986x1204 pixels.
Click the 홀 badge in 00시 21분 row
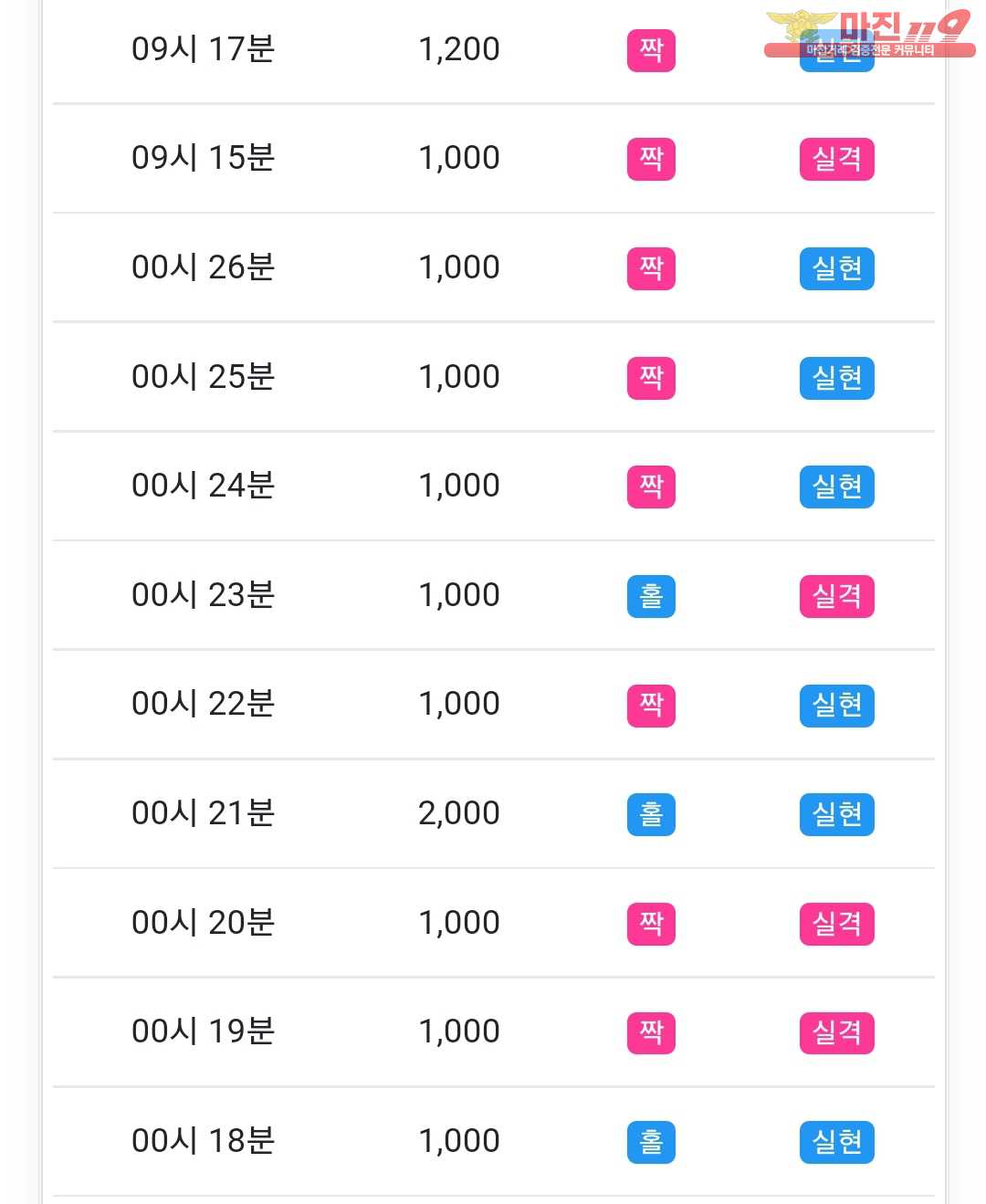point(651,814)
